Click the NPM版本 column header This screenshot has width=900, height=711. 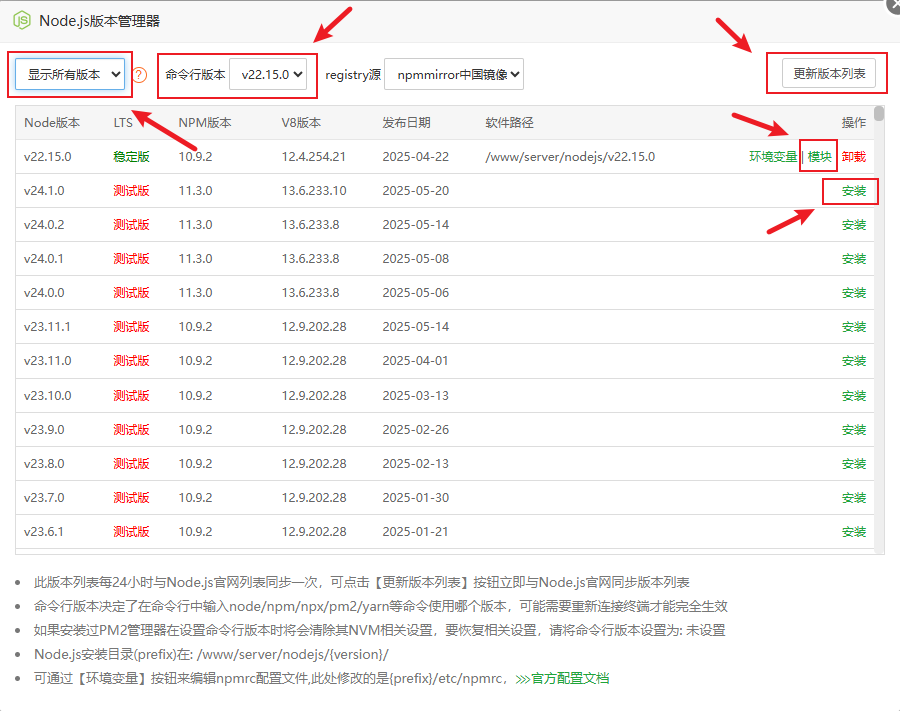point(205,123)
